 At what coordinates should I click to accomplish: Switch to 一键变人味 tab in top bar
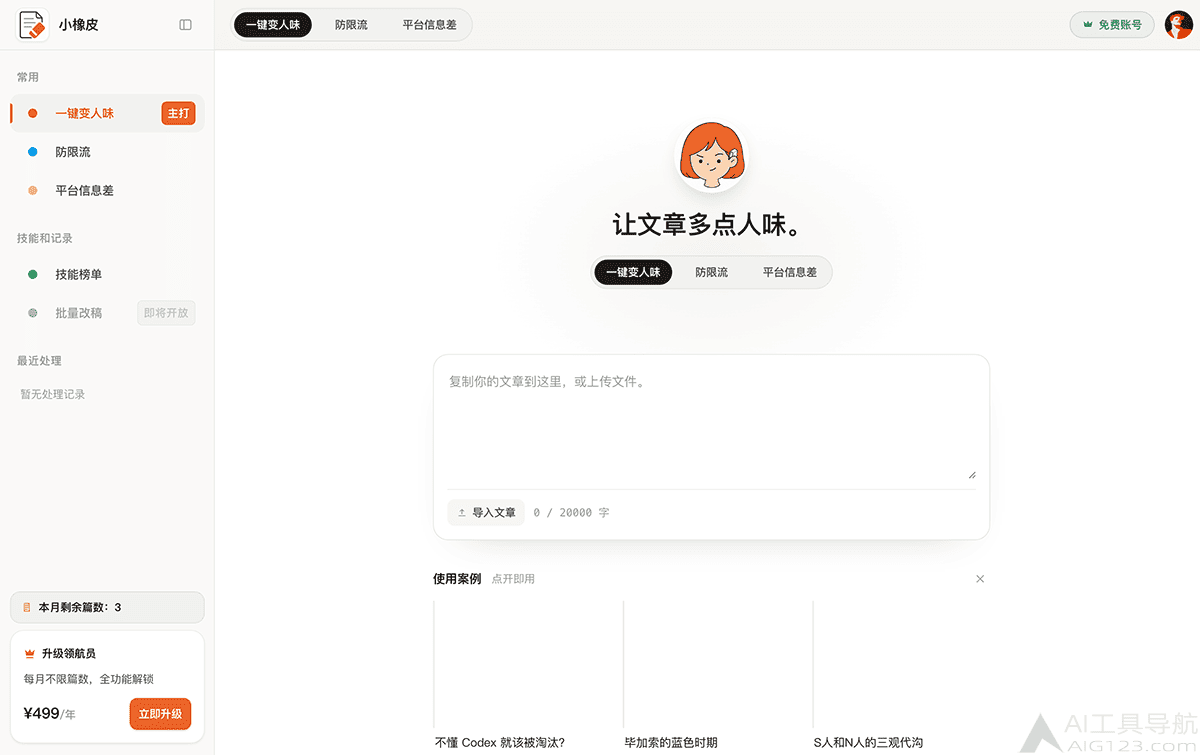pos(273,25)
